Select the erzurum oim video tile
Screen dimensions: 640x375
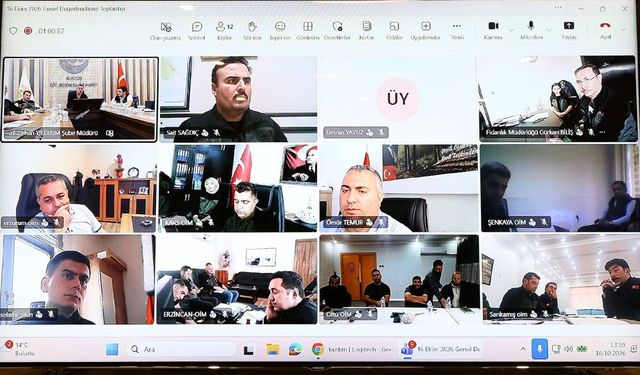pyautogui.click(x=78, y=189)
